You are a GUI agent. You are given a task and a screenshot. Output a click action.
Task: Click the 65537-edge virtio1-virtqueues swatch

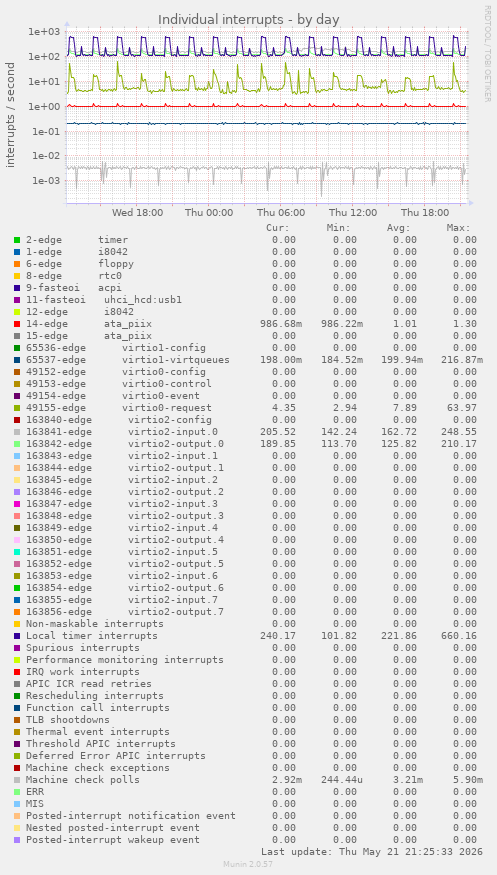[17, 360]
